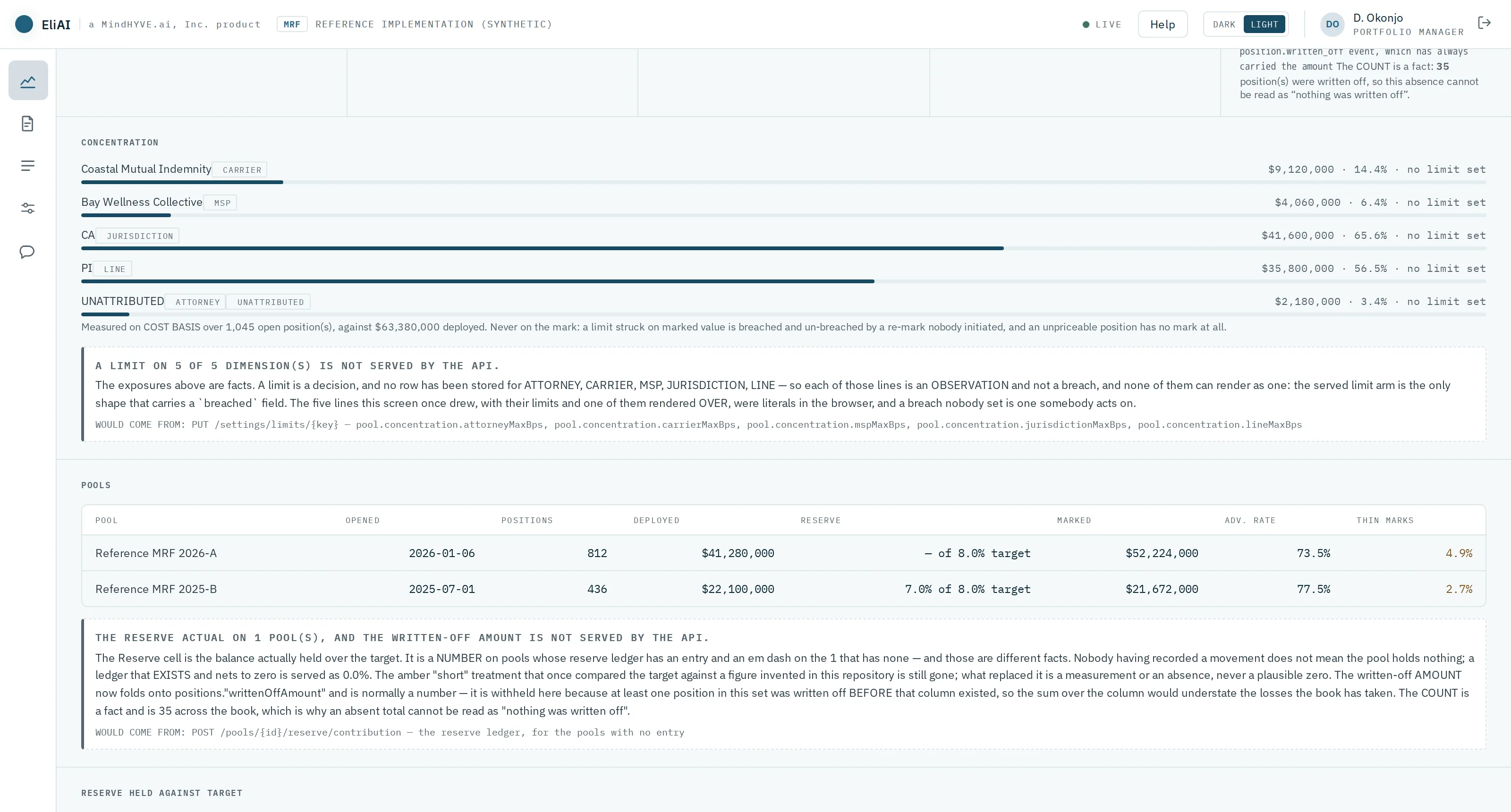Select the Reference MRF 2026-A pool row
Viewport: 1511px width, 812px height.
(x=783, y=553)
